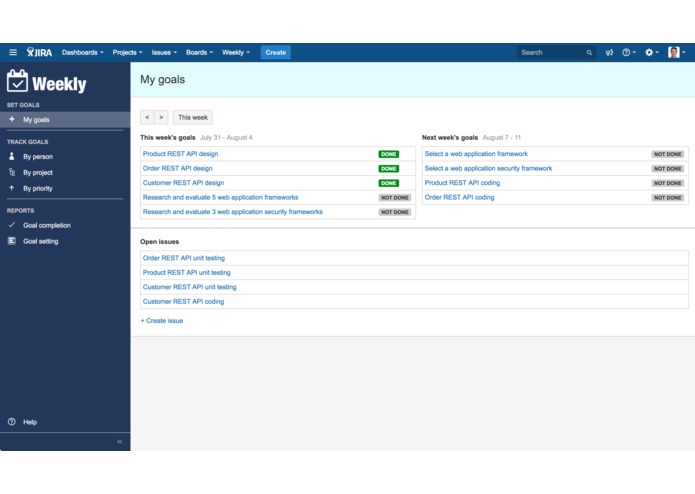The width and height of the screenshot is (695, 494).
Task: Open Help in the sidebar
Action: [x=30, y=422]
